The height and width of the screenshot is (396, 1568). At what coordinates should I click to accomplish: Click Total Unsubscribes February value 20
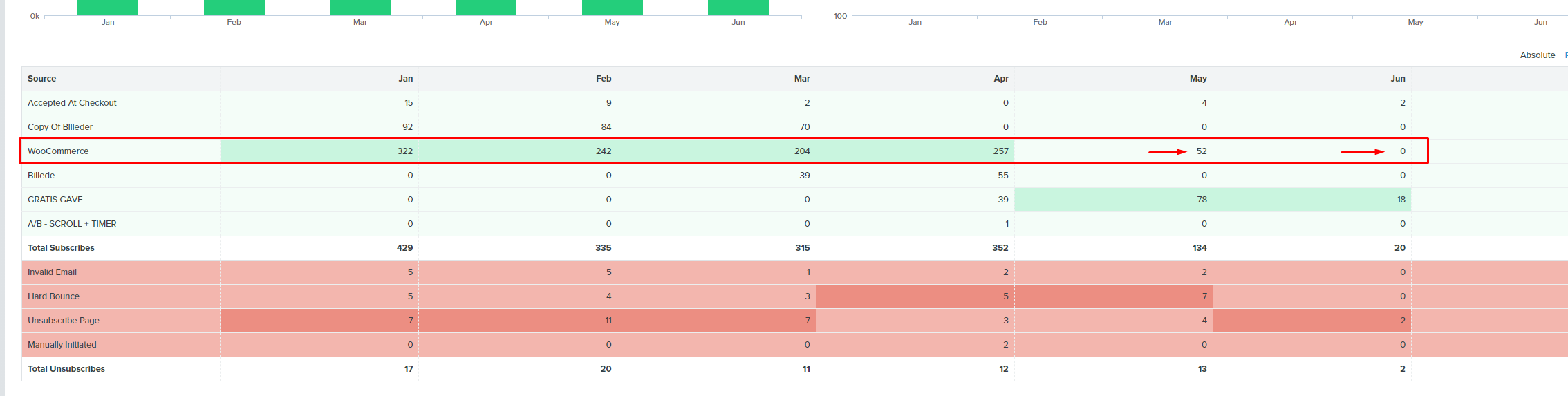[x=606, y=369]
